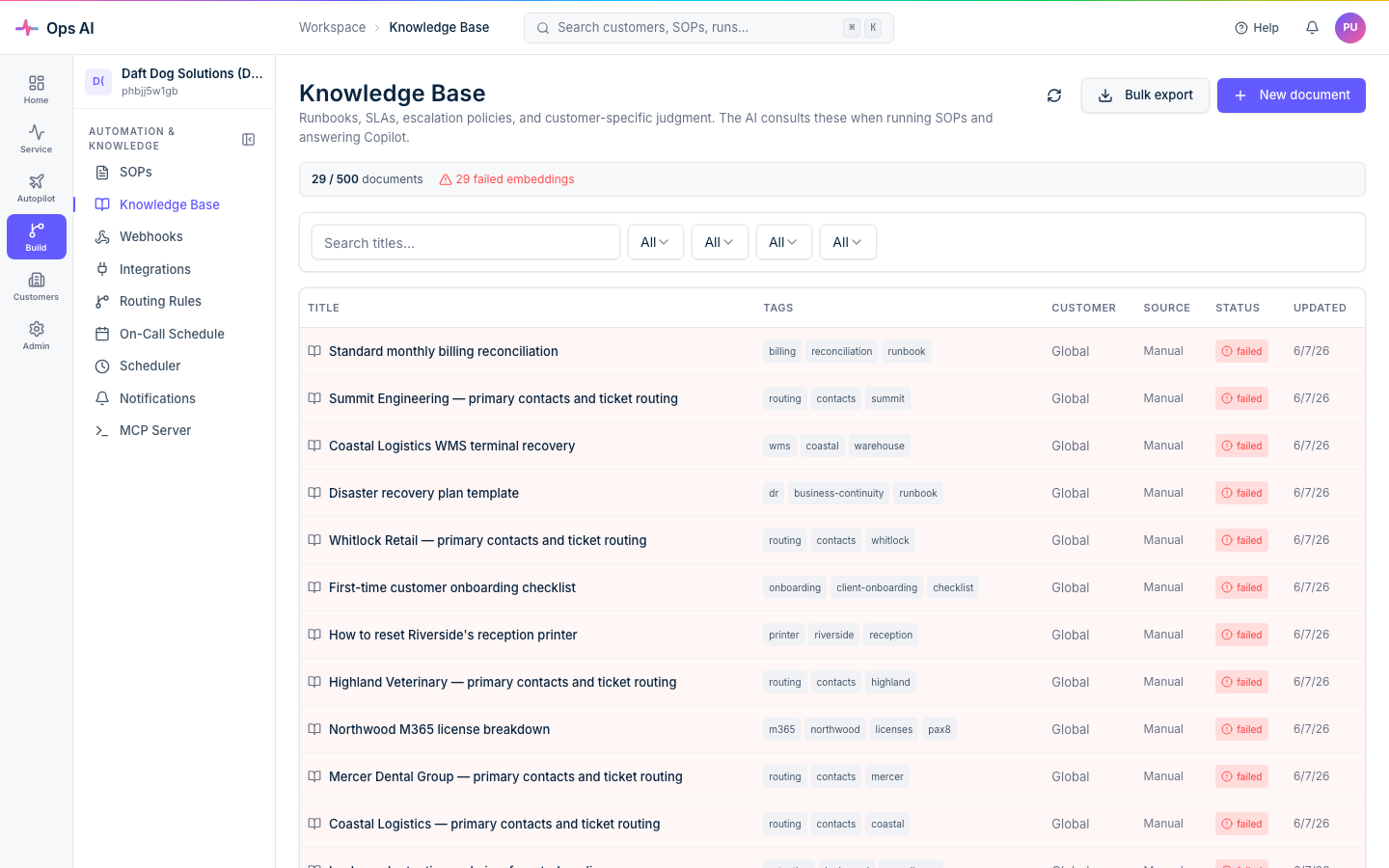Click the Help question icon

click(1241, 28)
